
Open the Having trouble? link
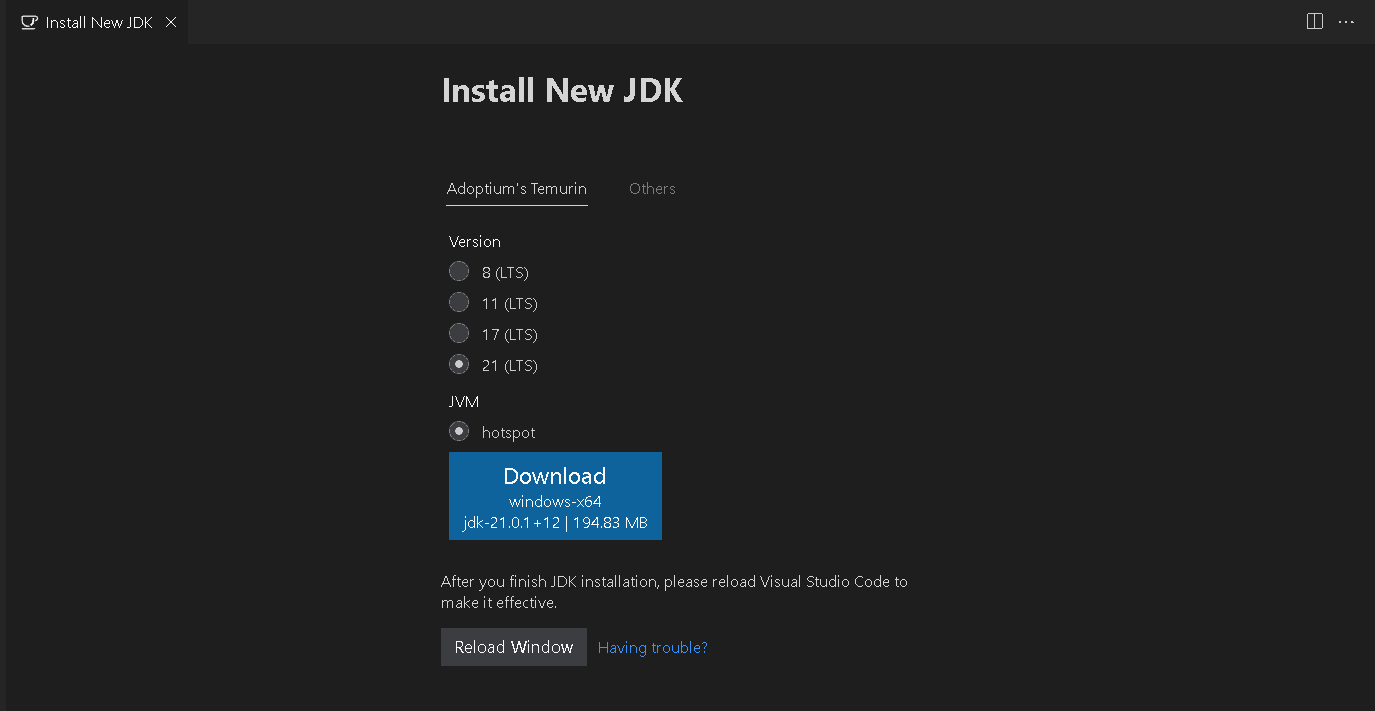(652, 648)
